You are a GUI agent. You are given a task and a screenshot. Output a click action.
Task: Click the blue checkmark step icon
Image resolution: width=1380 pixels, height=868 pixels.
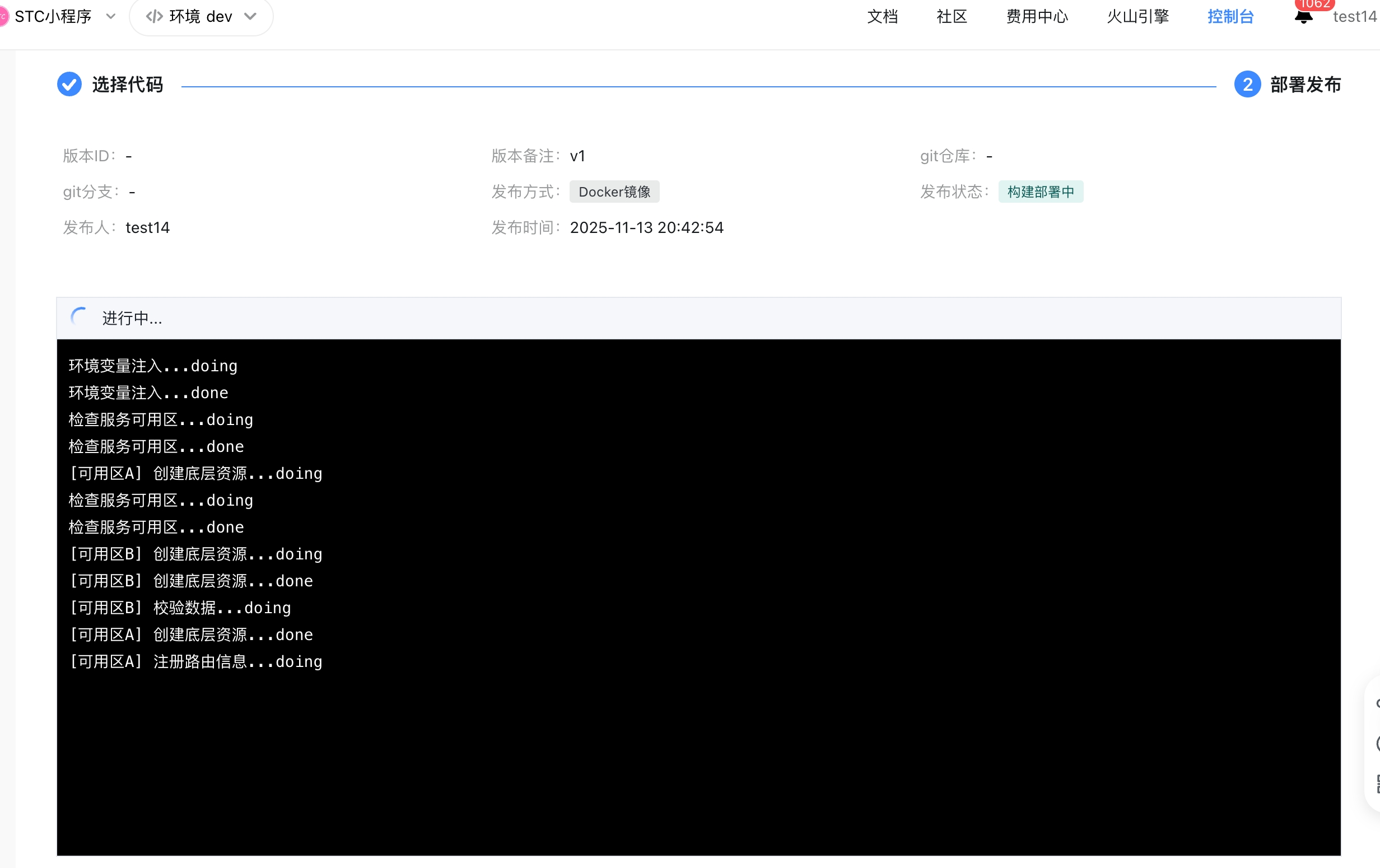point(69,84)
